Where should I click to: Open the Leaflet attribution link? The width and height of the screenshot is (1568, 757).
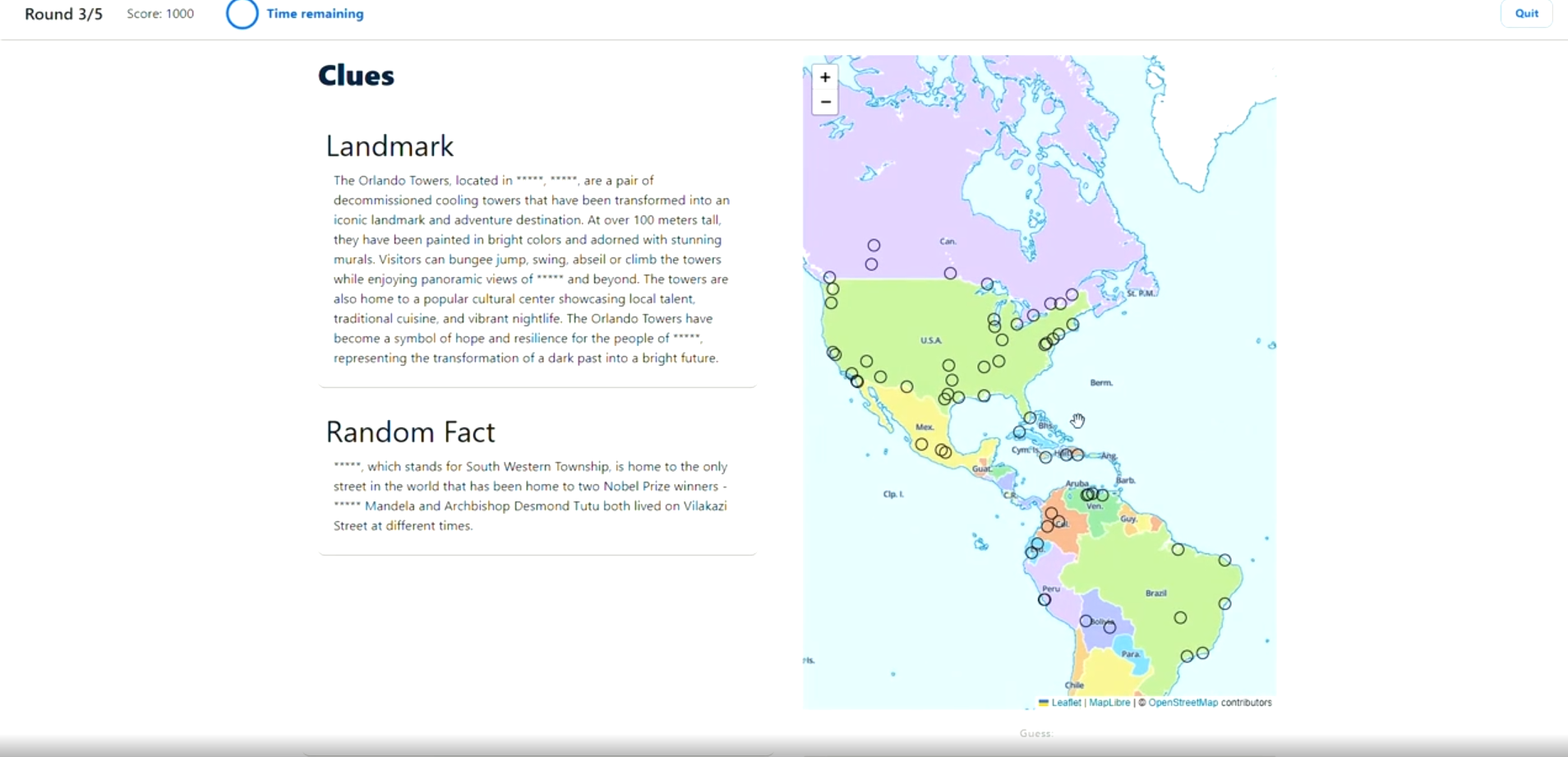1065,703
